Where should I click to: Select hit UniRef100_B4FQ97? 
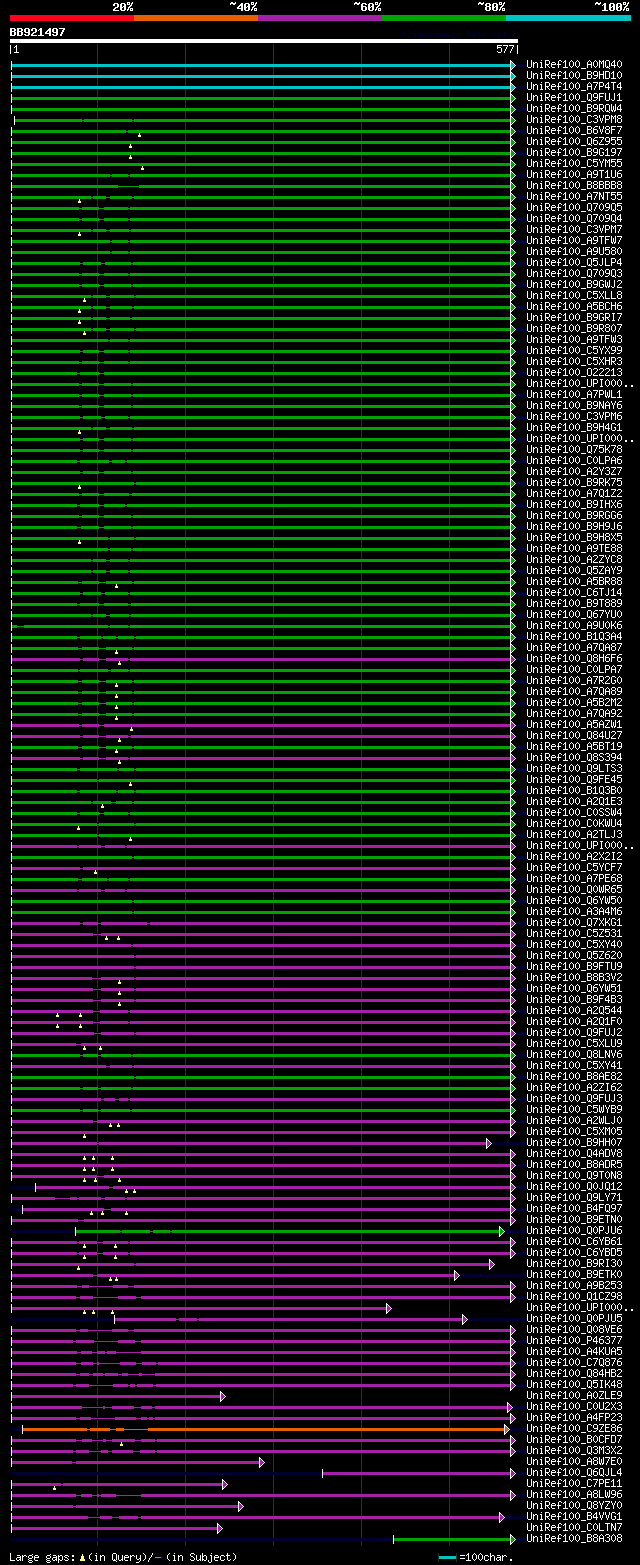coord(574,1209)
